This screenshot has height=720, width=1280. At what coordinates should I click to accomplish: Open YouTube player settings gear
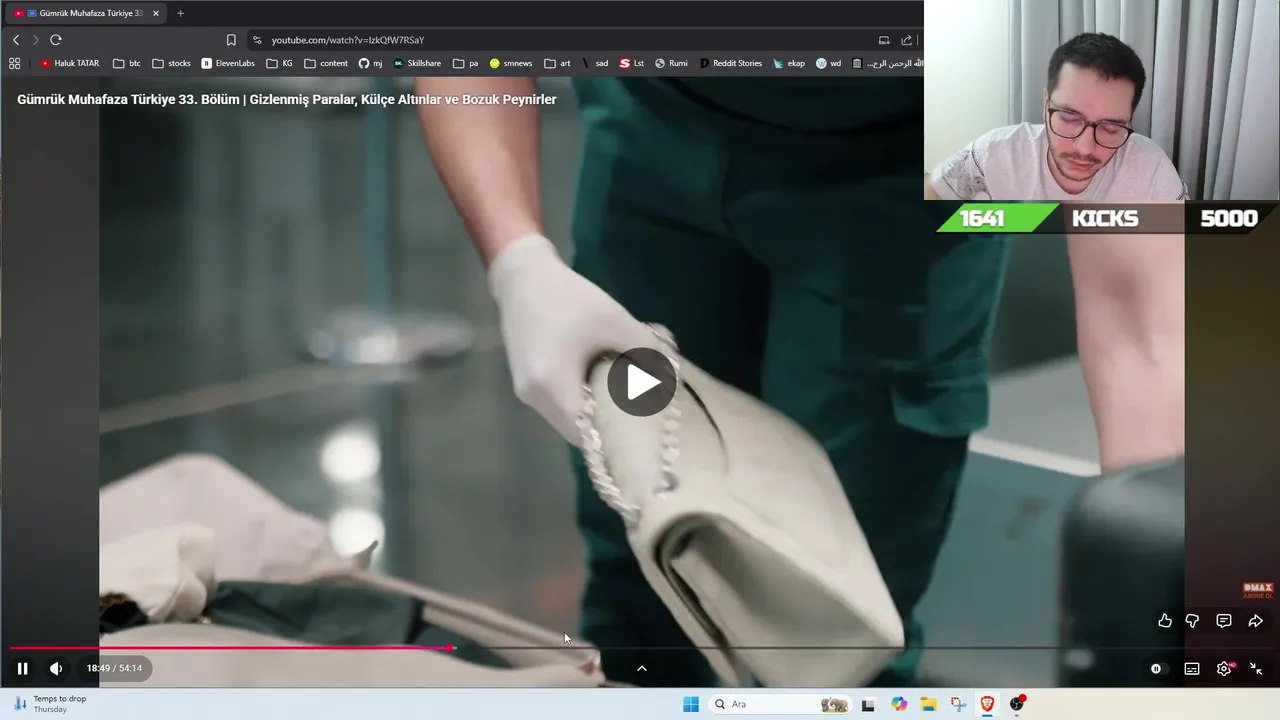coord(1224,669)
